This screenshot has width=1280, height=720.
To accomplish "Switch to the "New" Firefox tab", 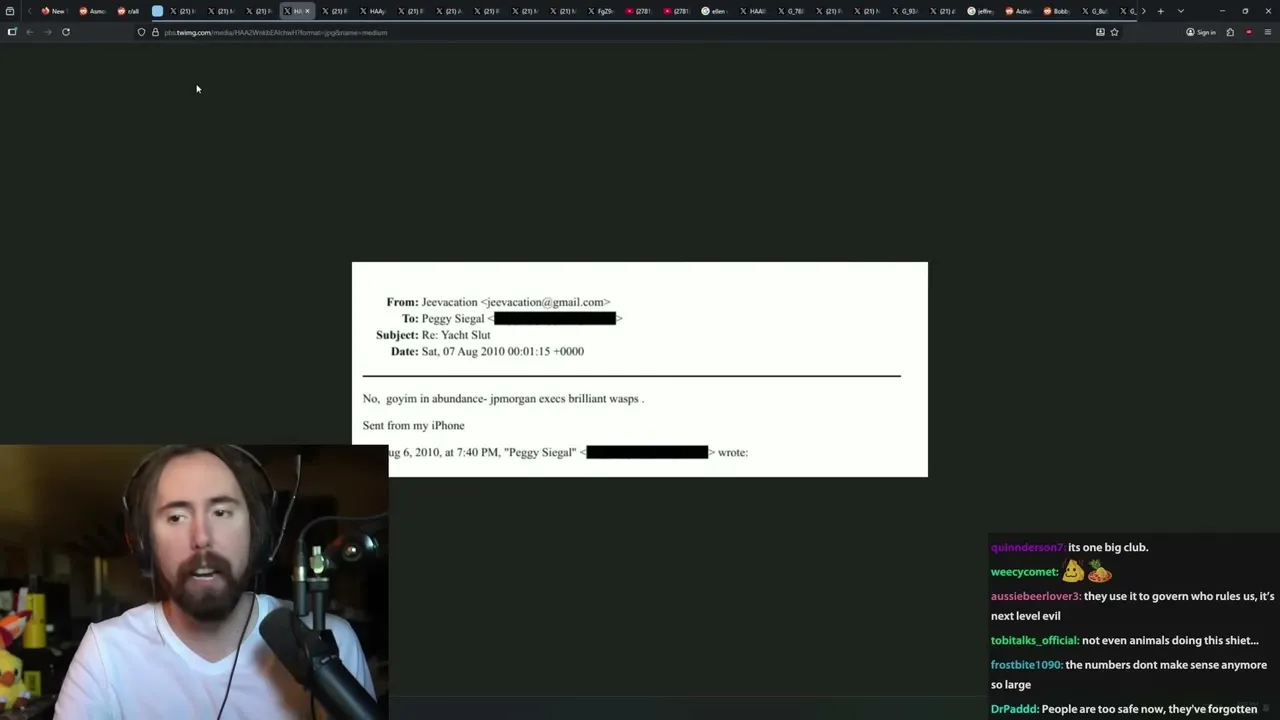I will [53, 11].
